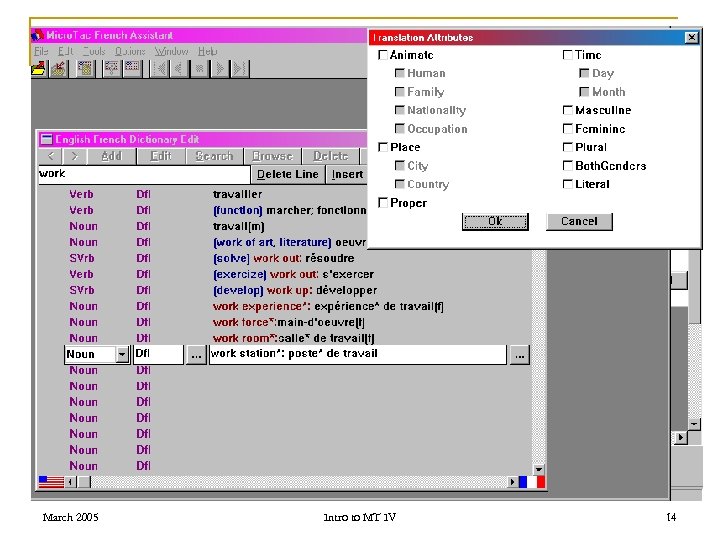Click the Dictionary Edit window system menu icon
Image resolution: width=720 pixels, height=540 pixels.
click(46, 139)
